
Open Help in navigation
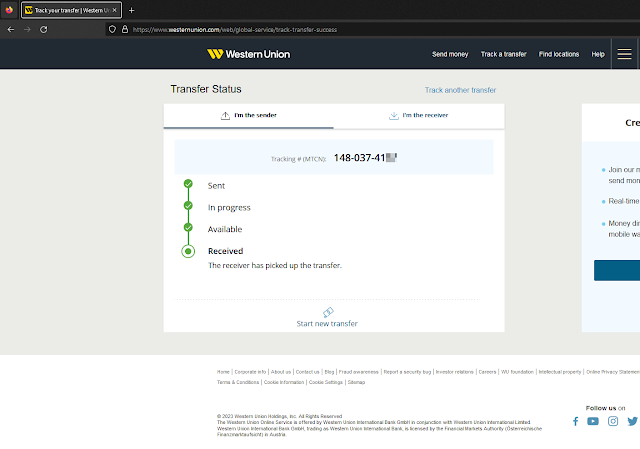click(x=598, y=54)
